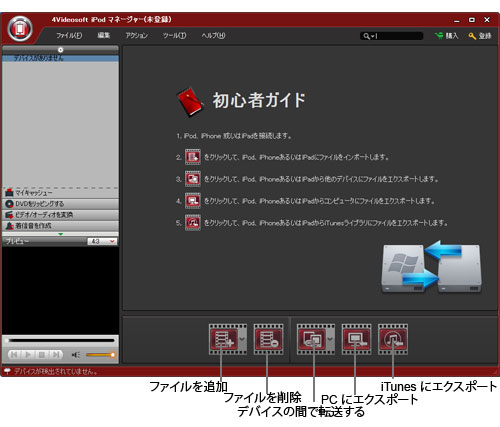
Task: Close the iPod Manager window
Action: tap(487, 20)
